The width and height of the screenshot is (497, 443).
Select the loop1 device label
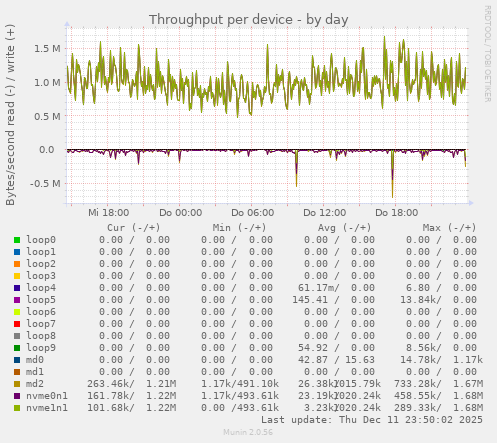pyautogui.click(x=41, y=252)
